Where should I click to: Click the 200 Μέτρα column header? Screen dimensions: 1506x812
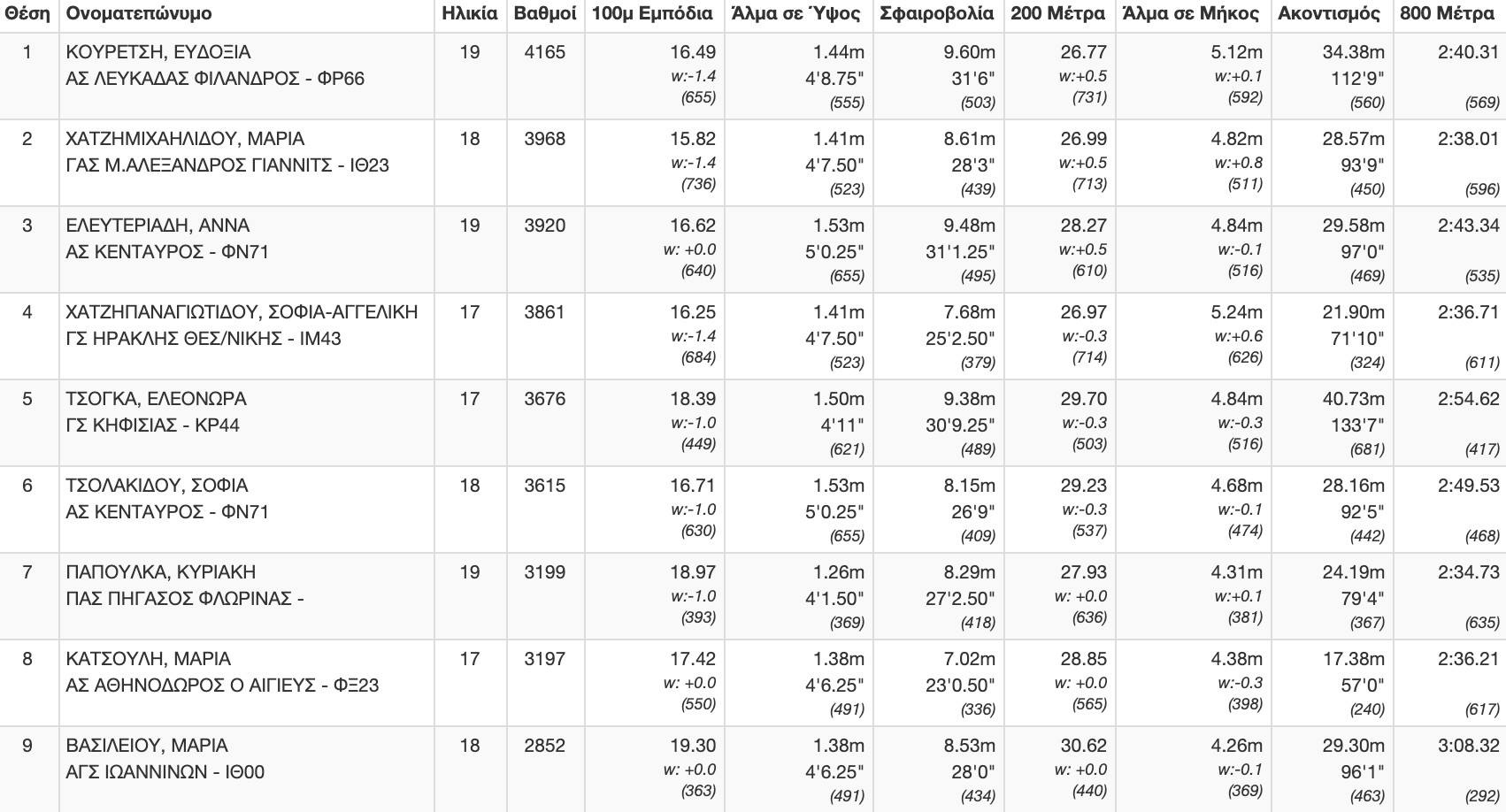(x=1058, y=14)
